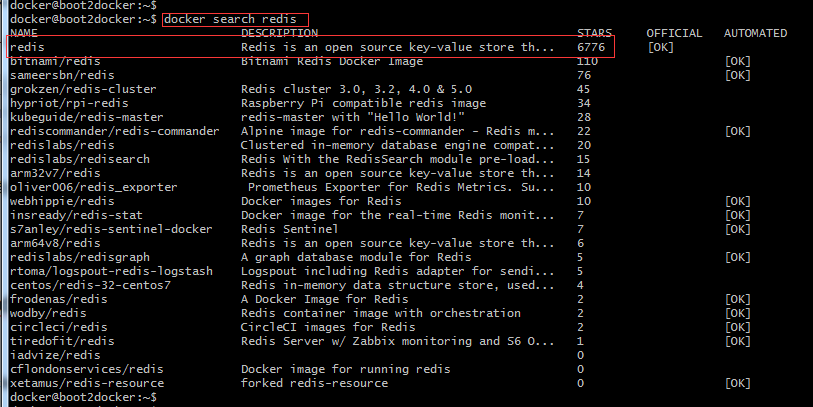Select 'redislabs/redisearch' image name
This screenshot has width=813, height=407.
click(80, 159)
